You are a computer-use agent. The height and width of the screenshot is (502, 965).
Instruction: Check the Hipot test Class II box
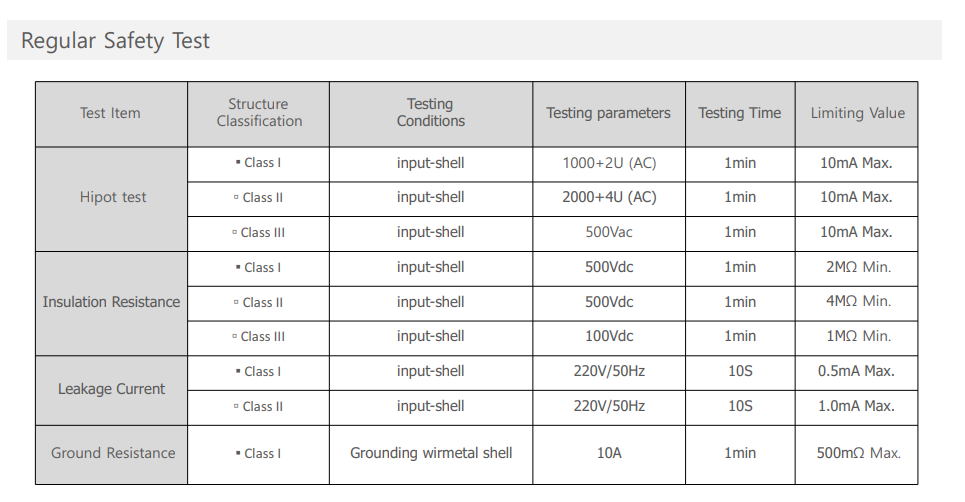tap(236, 198)
